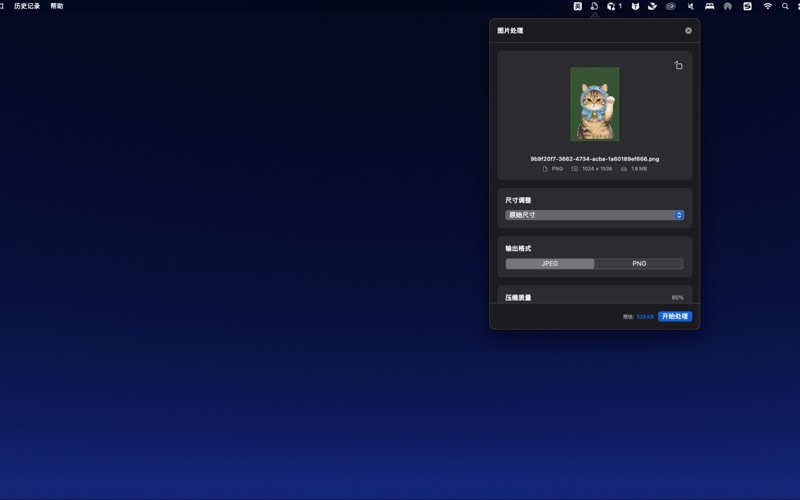Open the bird-shaped menu bar icon
800x500 pixels.
pos(653,6)
